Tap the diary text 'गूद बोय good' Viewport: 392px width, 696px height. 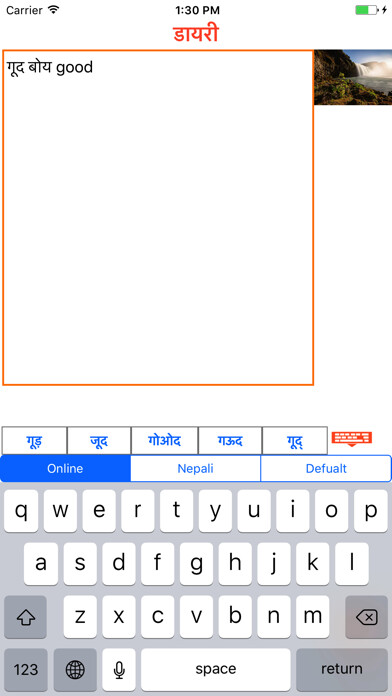click(x=50, y=67)
